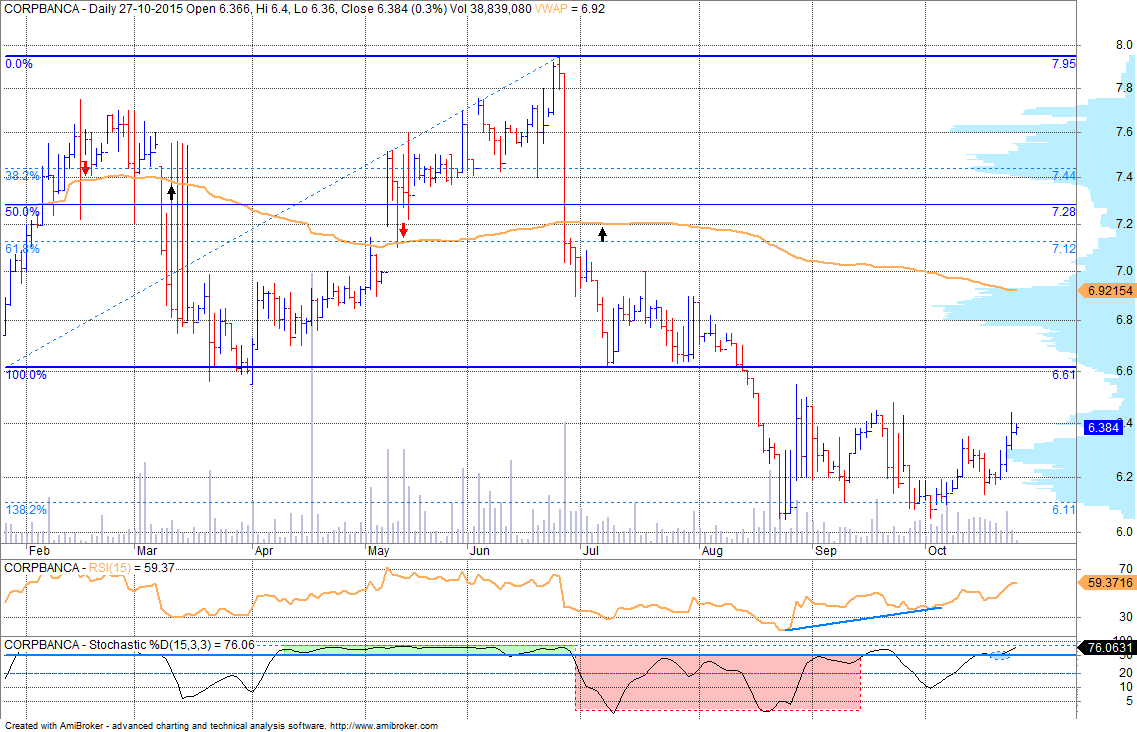Click the black buy arrow in July
Screen dimensions: 1137x732
tap(602, 234)
